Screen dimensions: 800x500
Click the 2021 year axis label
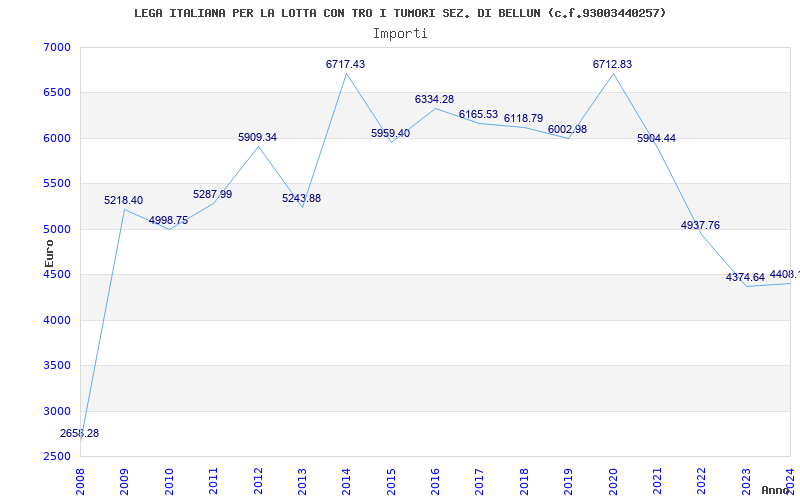pos(658,481)
